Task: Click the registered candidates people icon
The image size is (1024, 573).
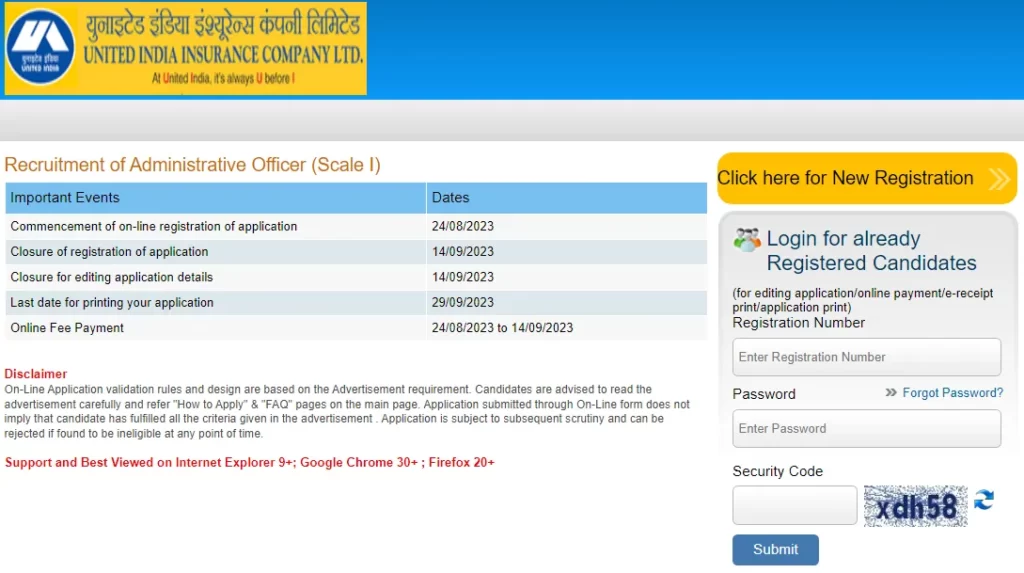Action: (746, 240)
